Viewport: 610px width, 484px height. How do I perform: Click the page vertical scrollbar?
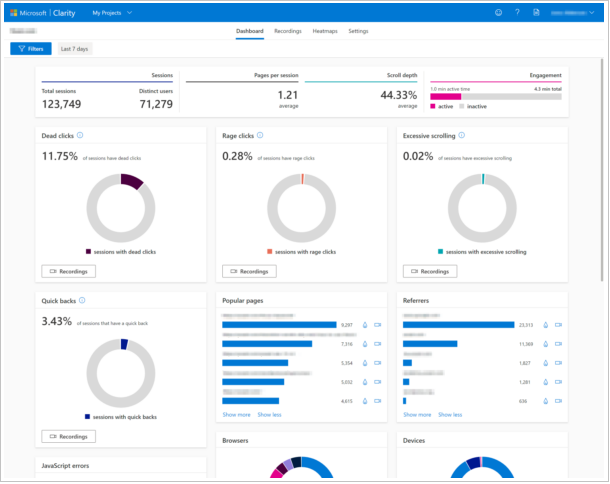tap(602, 170)
